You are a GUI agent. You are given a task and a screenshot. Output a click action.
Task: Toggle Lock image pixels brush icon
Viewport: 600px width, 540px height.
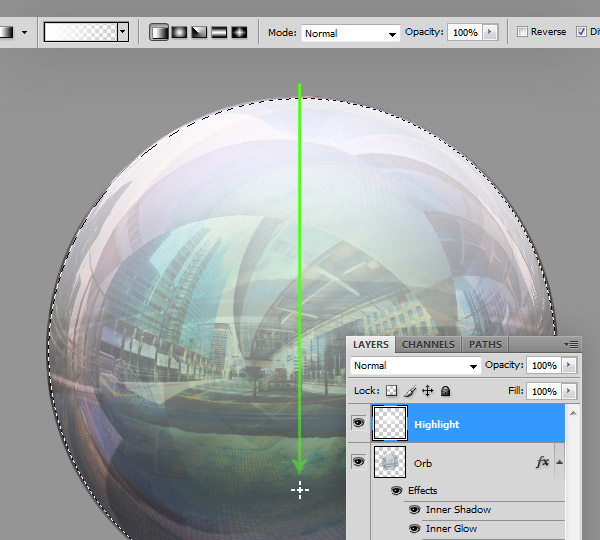409,391
